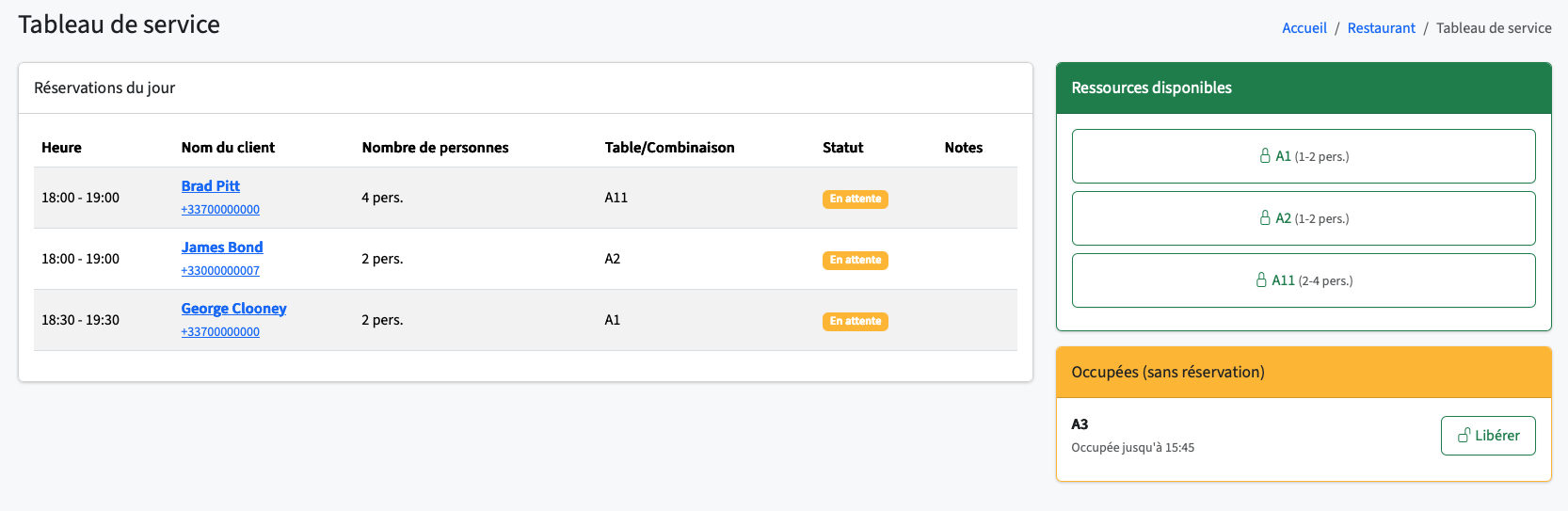Call Brad Pitt's phone number link
Viewport: 1568px width, 511px height.
[220, 210]
